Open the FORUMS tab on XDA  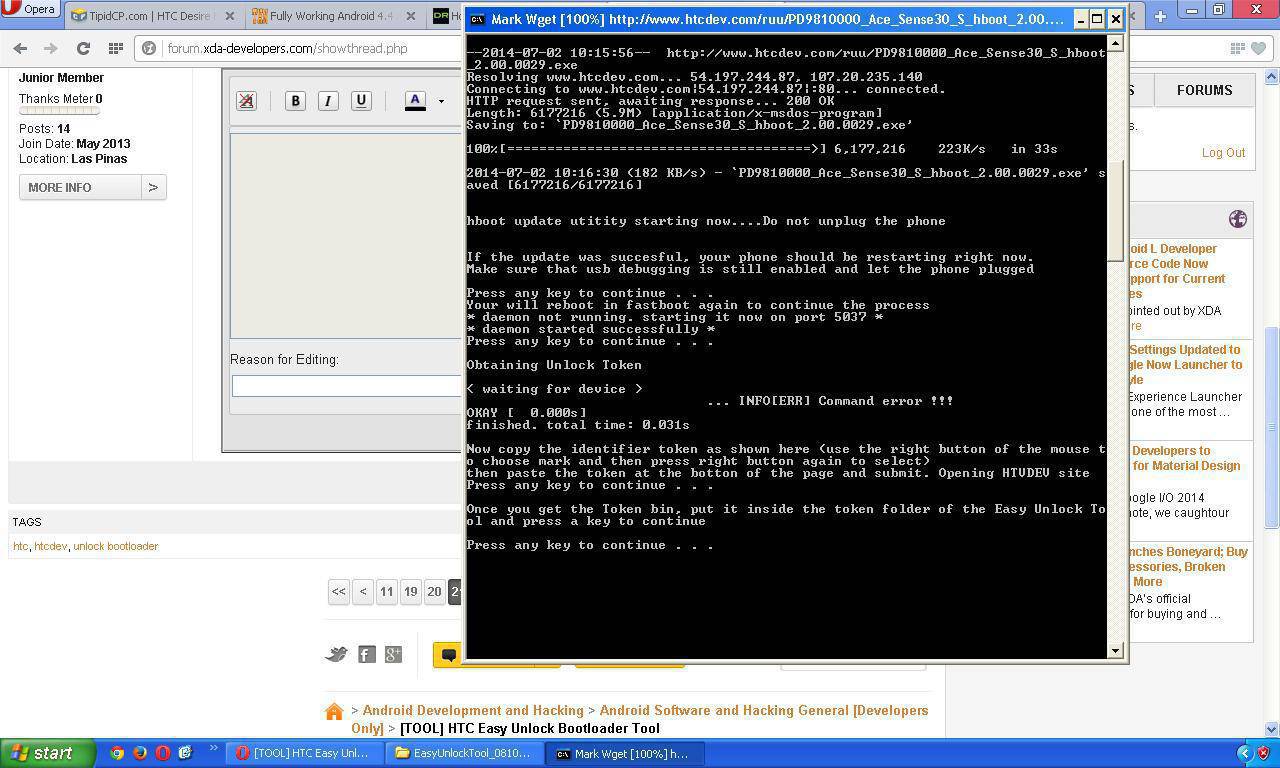coord(1204,90)
